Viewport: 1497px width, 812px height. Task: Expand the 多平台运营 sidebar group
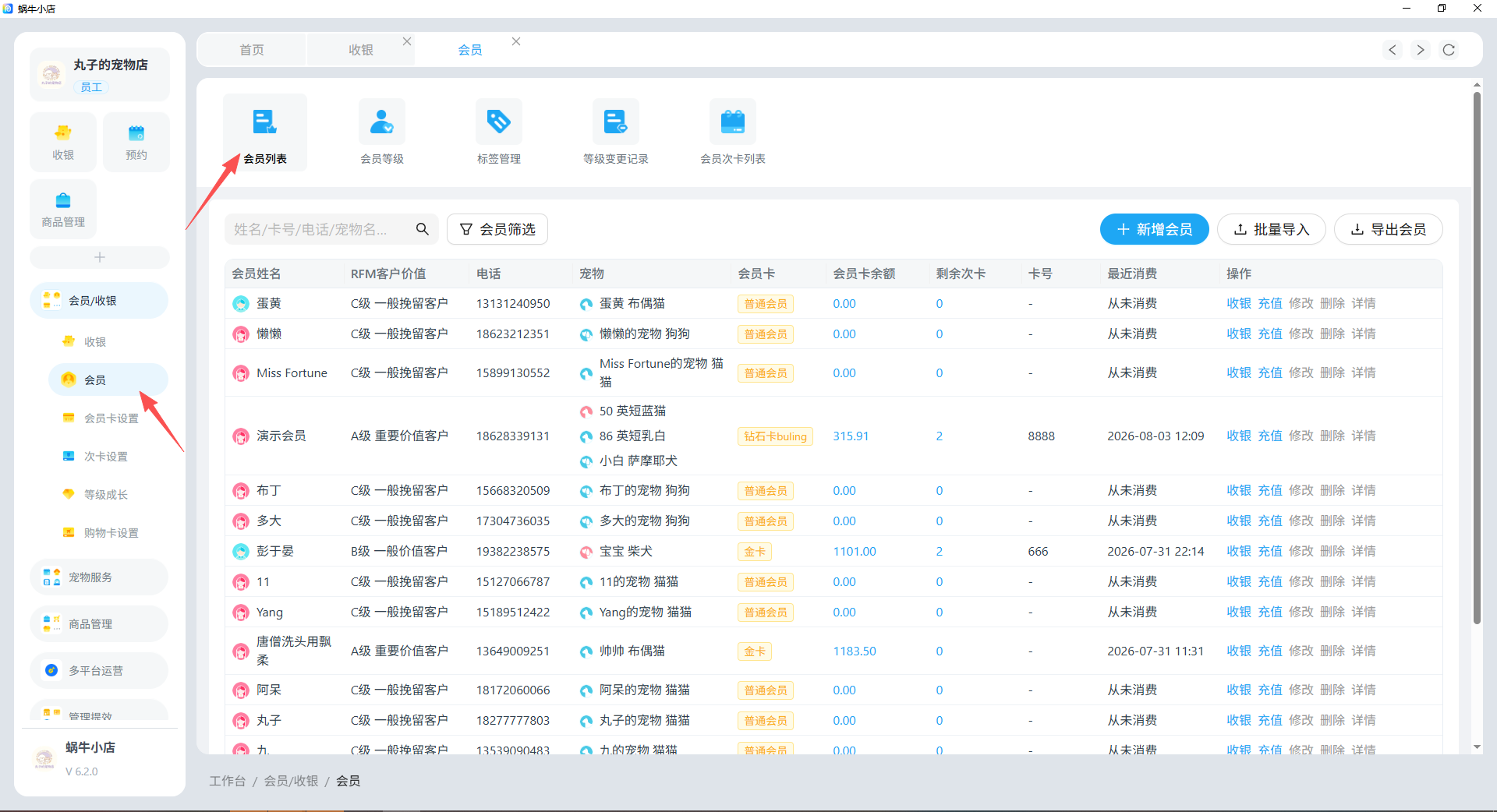point(99,671)
